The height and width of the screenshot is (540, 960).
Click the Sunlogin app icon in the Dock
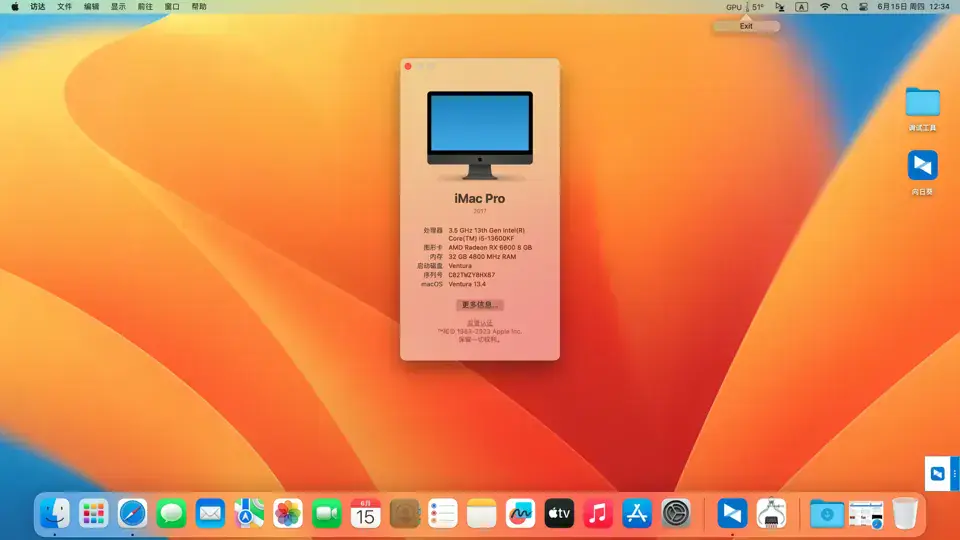pyautogui.click(x=732, y=513)
